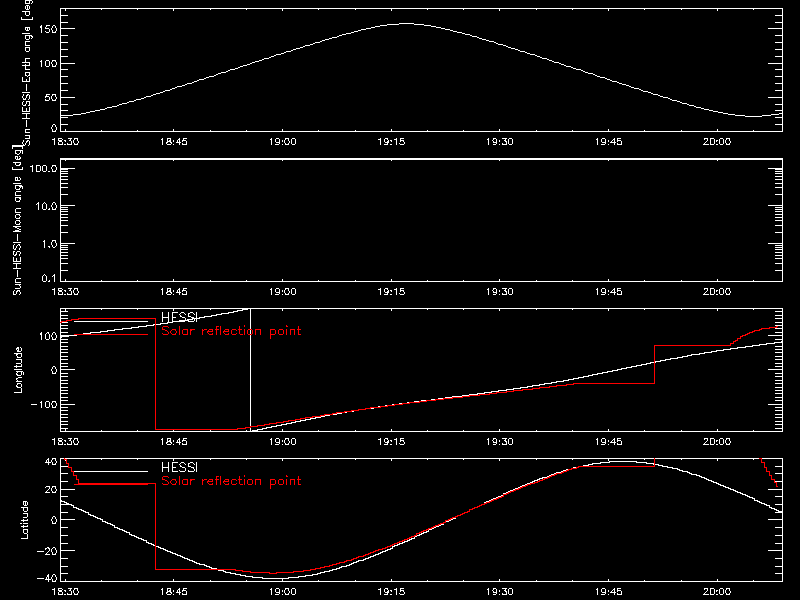
Task: Click the "Latitude" y-axis label
Action: (x=24, y=520)
